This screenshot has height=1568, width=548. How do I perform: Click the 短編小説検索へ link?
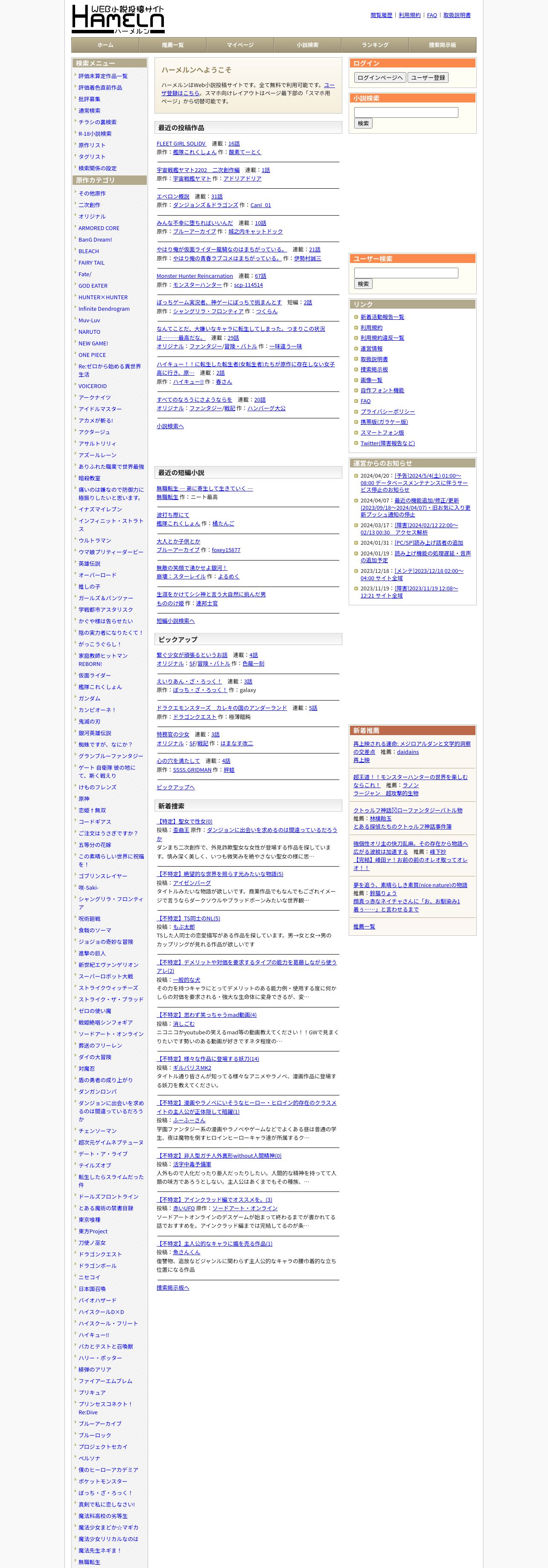(x=176, y=621)
